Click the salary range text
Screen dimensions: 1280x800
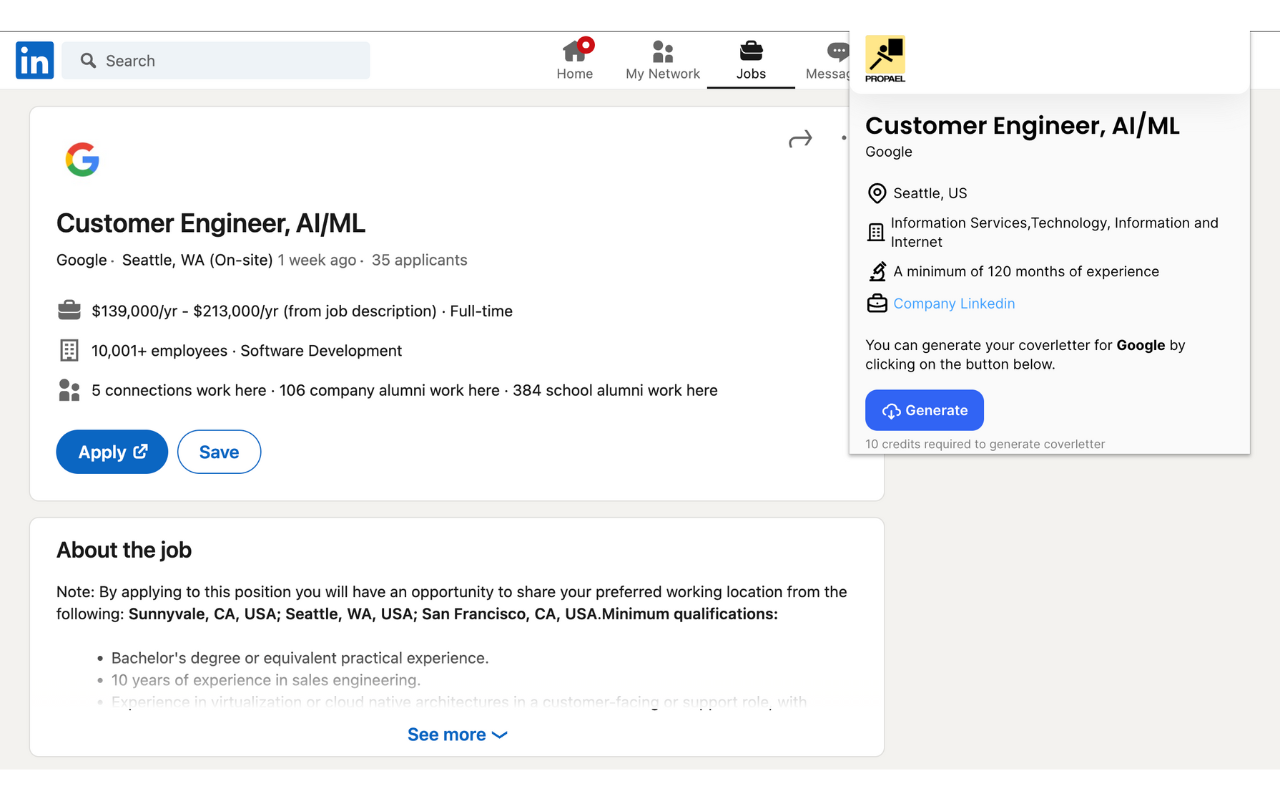coord(264,311)
